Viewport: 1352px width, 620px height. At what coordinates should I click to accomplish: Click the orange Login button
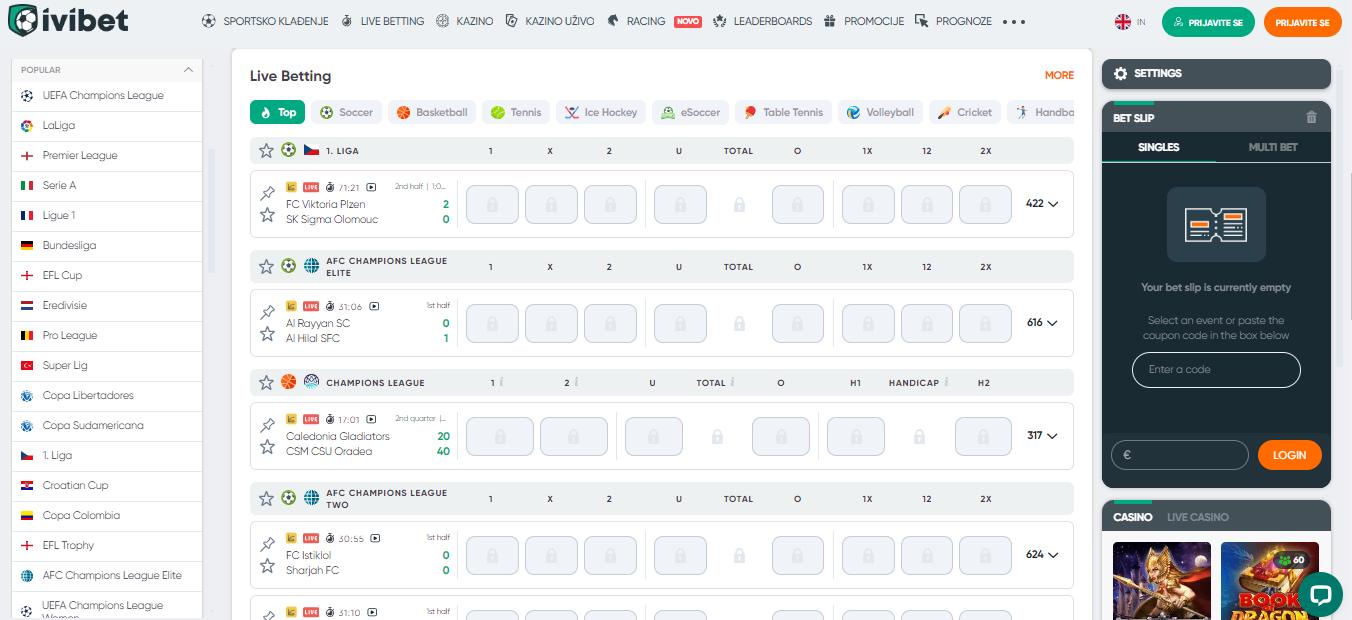click(1289, 455)
